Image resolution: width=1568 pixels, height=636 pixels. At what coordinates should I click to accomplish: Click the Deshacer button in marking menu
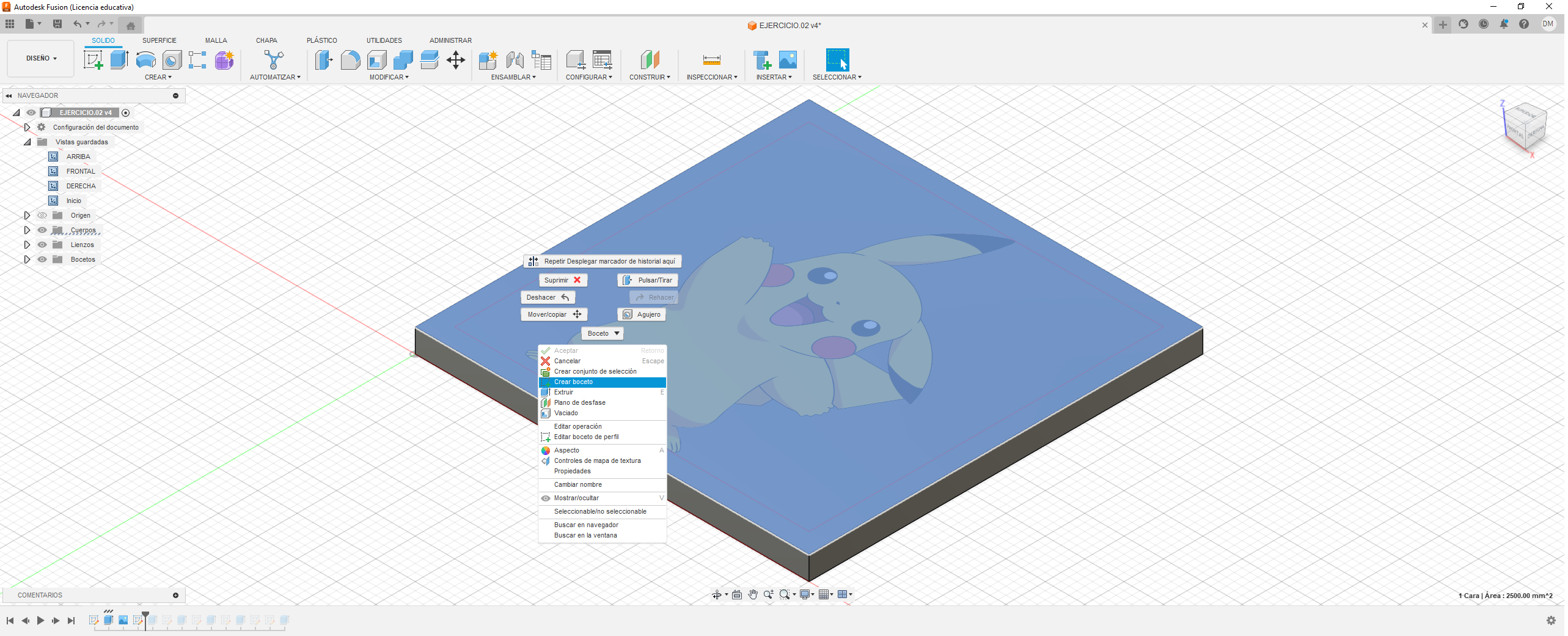click(548, 297)
